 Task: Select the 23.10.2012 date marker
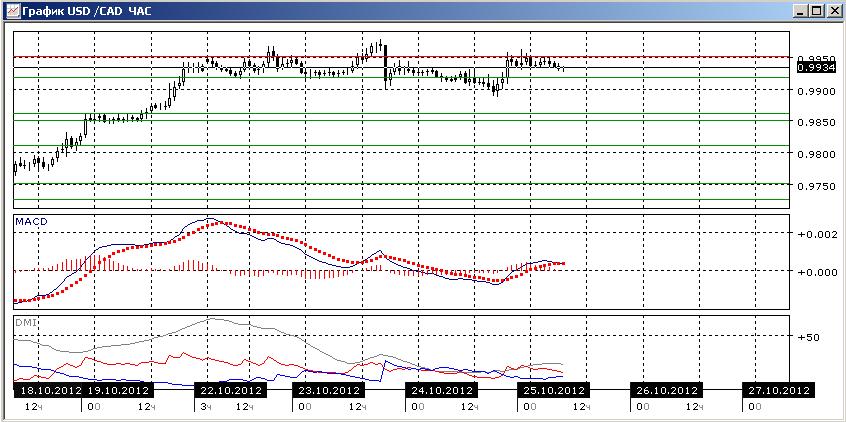tap(329, 390)
